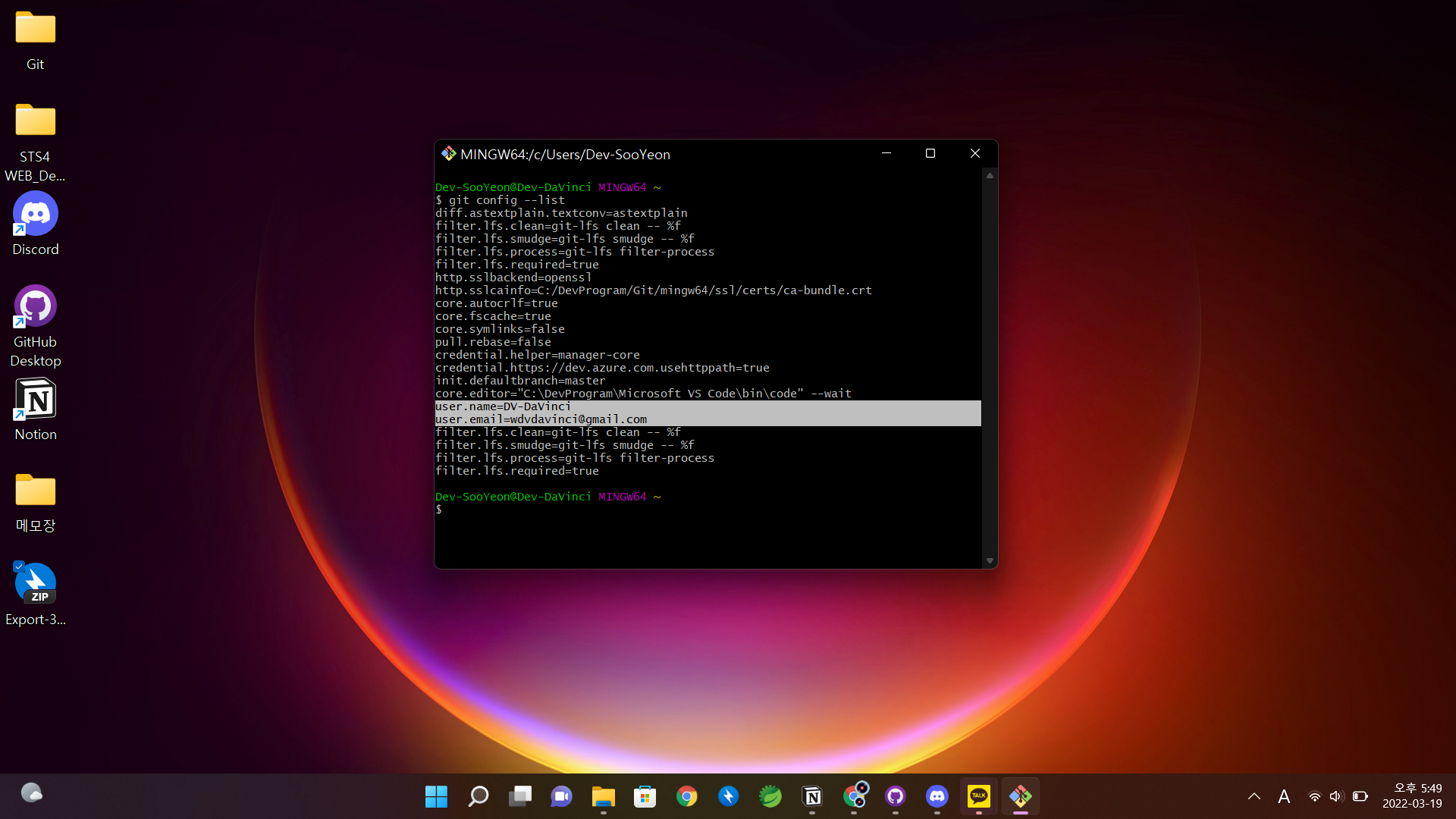This screenshot has width=1456, height=819.
Task: Click the KakaoTalk taskbar icon
Action: (x=978, y=796)
